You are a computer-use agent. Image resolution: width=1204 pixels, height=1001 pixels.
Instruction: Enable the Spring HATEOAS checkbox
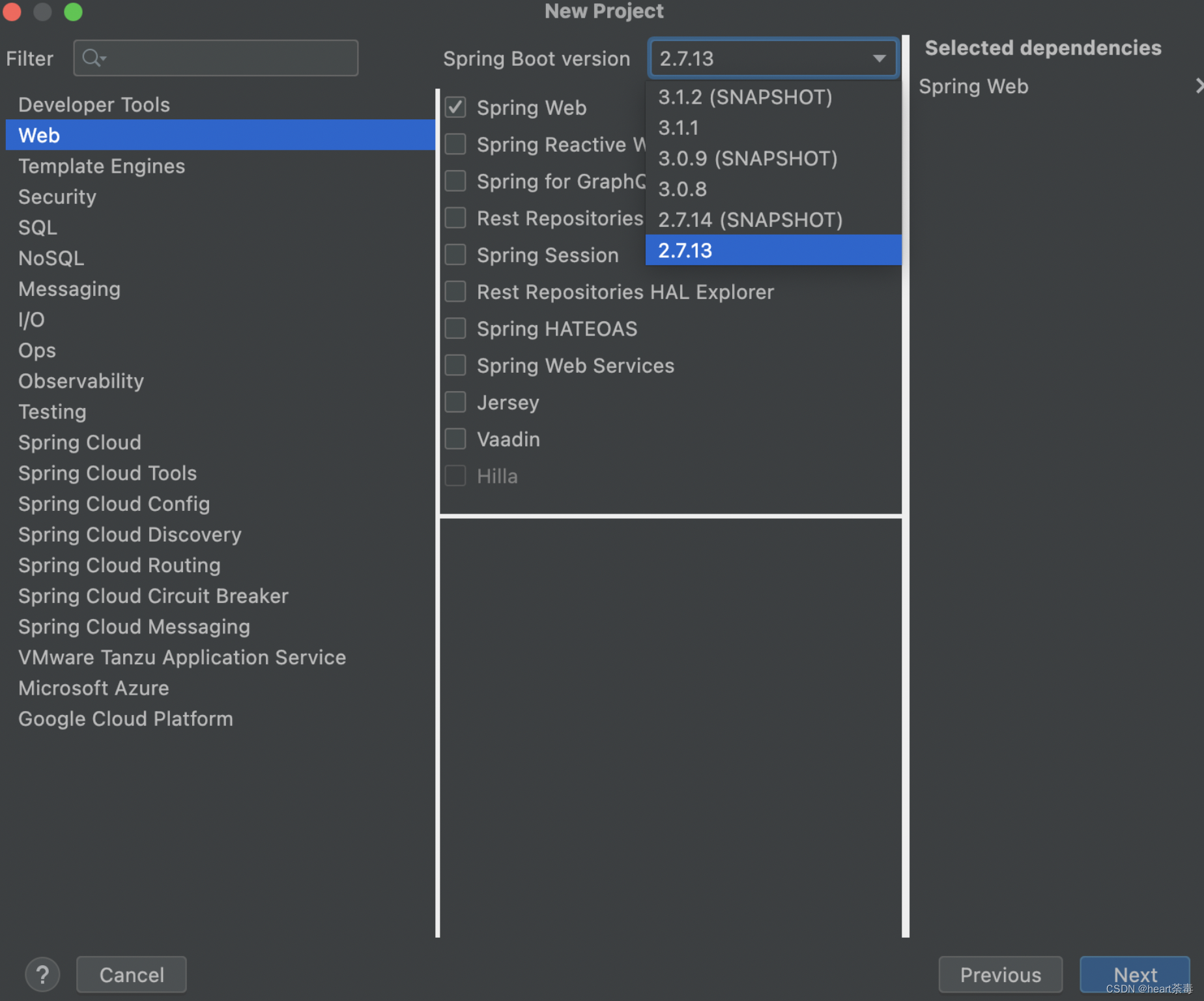pos(455,328)
